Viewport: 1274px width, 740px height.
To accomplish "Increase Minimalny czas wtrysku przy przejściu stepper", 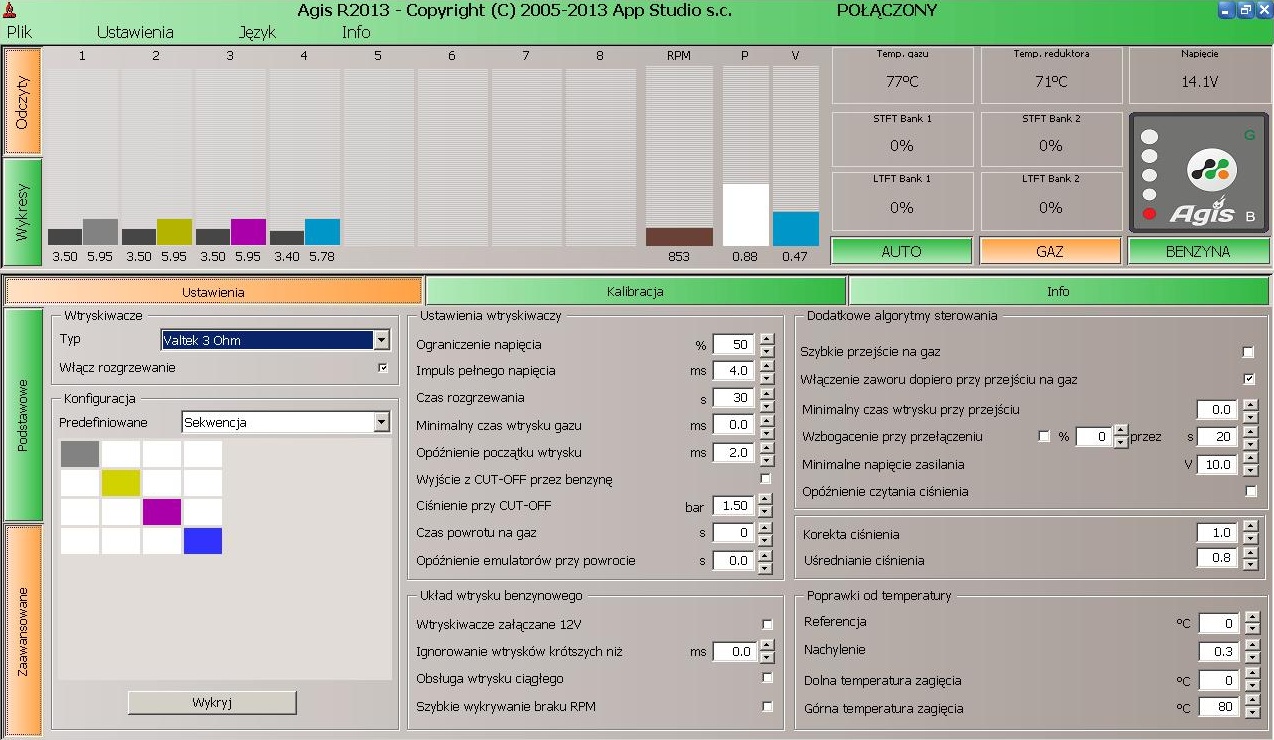I will coord(1250,404).
